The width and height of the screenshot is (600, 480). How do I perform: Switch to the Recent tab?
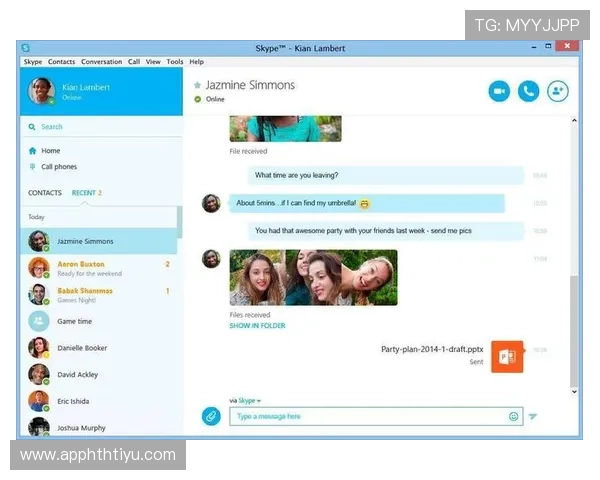point(86,193)
